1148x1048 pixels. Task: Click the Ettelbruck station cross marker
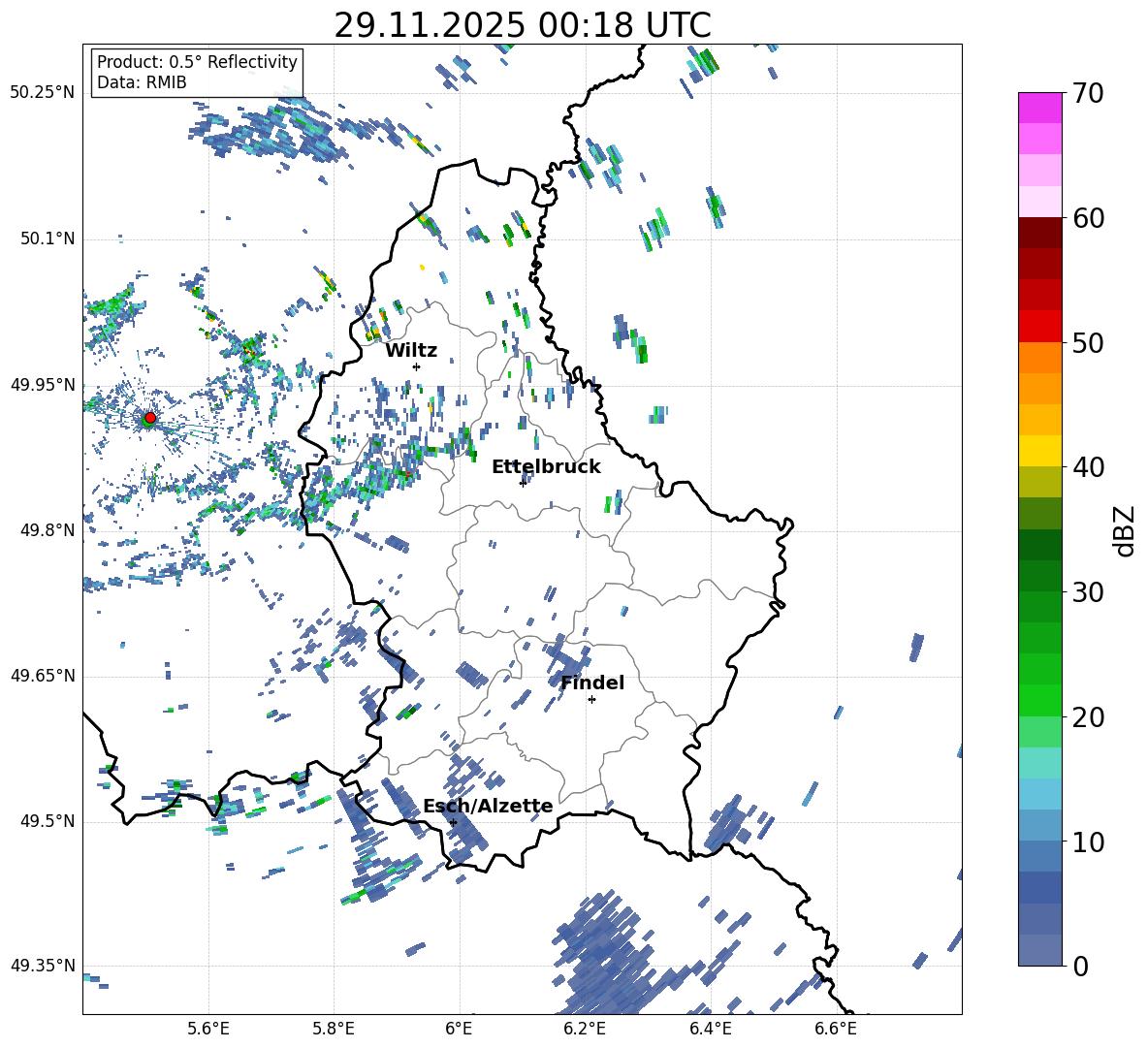pos(523,483)
